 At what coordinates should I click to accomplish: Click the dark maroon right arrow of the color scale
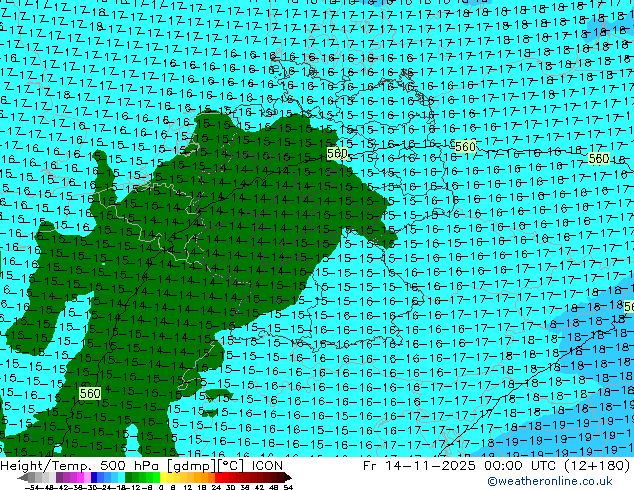(288, 478)
